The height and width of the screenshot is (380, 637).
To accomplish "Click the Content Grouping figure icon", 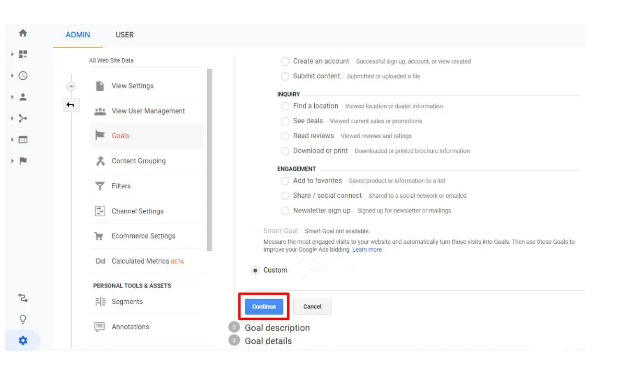I will [x=100, y=161].
